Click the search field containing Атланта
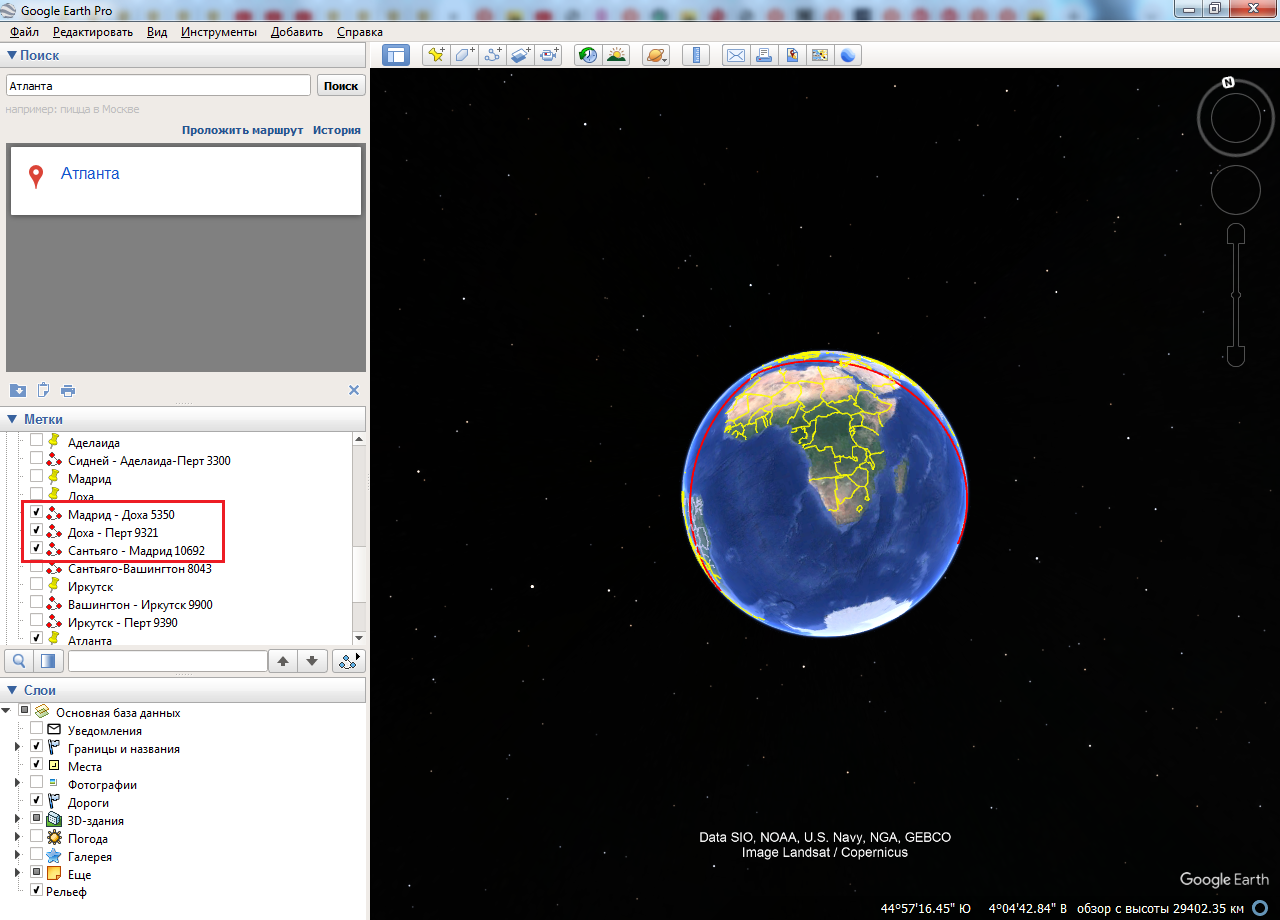Viewport: 1280px width, 920px height. pyautogui.click(x=158, y=86)
